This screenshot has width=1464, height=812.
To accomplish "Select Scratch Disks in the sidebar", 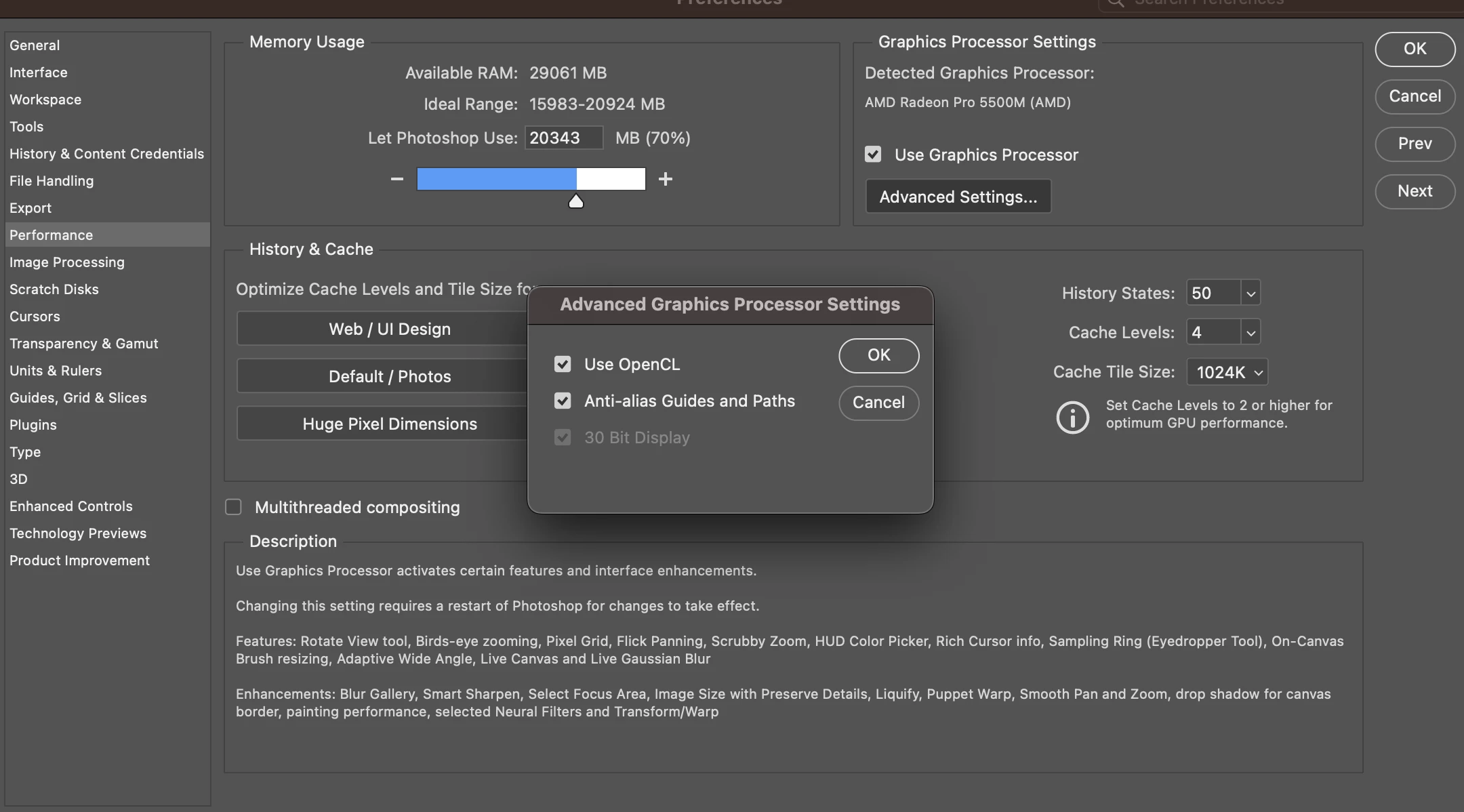I will (x=54, y=289).
